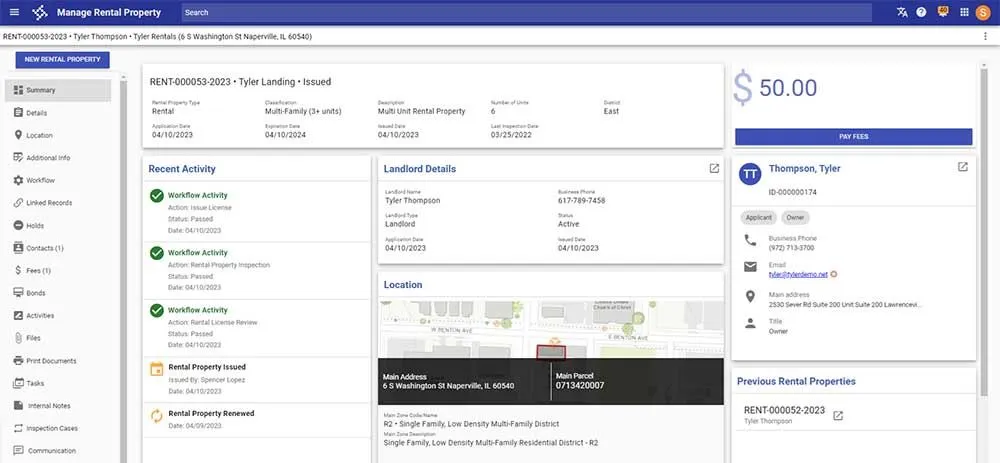Click the translate language icon
The height and width of the screenshot is (463, 1000).
902,13
